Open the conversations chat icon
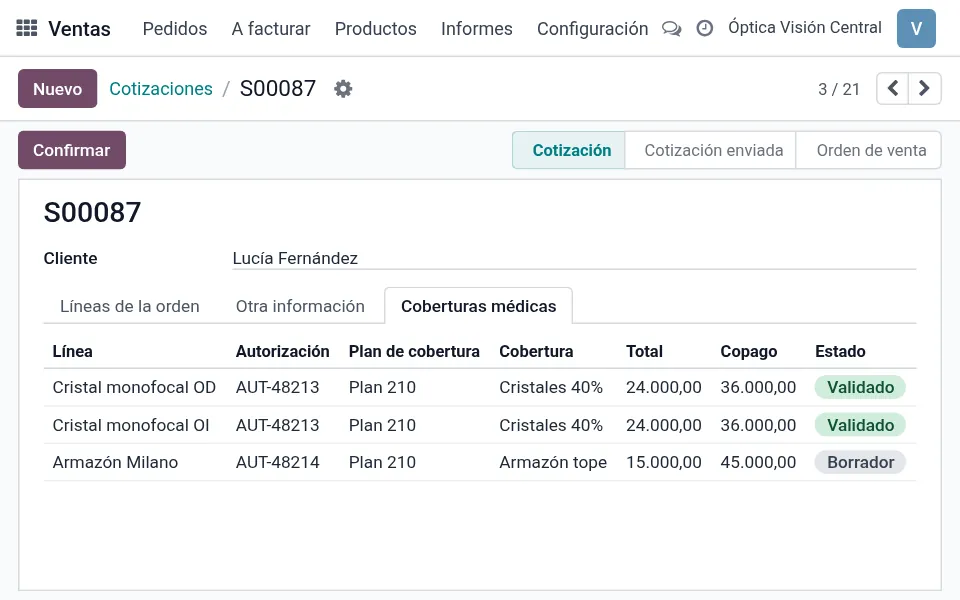Image resolution: width=960 pixels, height=600 pixels. [672, 29]
